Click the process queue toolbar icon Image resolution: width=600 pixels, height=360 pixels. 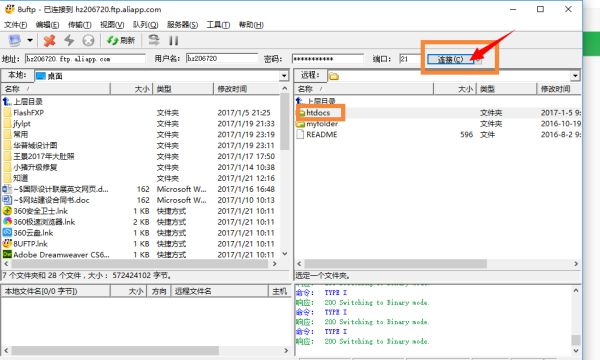[x=154, y=40]
